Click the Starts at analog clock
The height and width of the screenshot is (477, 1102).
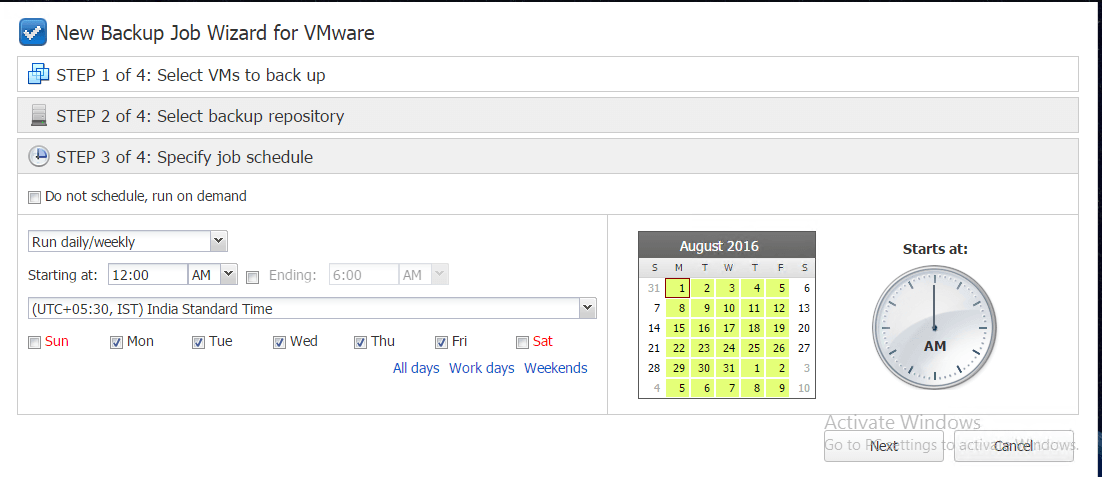point(934,328)
